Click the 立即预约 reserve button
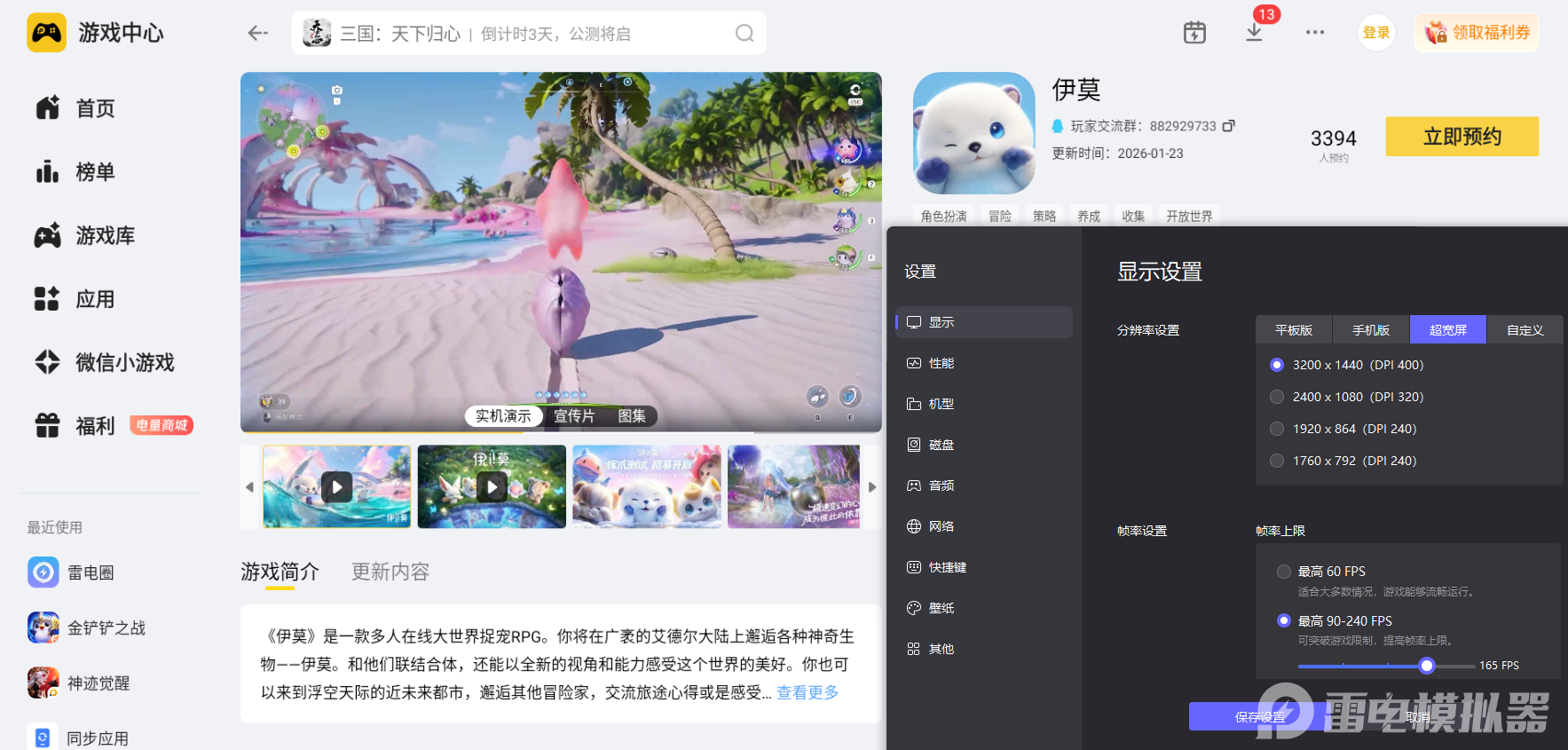1568x750 pixels. 1462,137
